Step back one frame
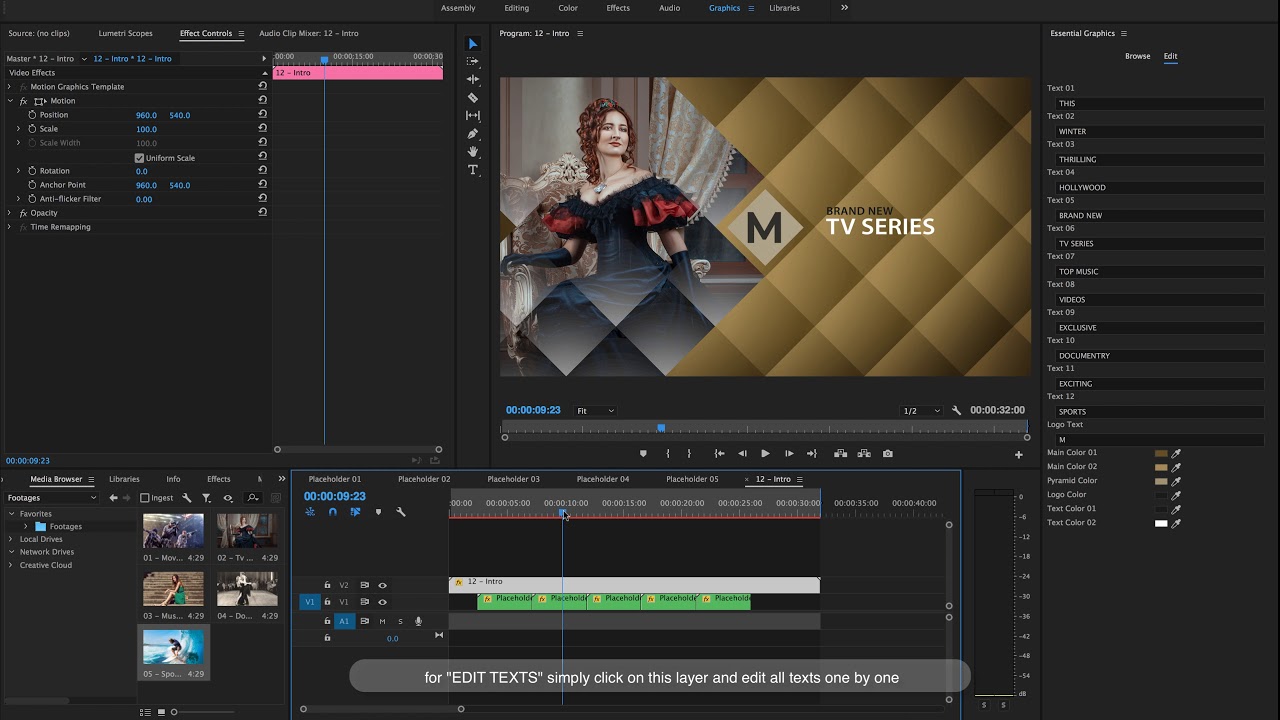1280x720 pixels. [x=742, y=454]
